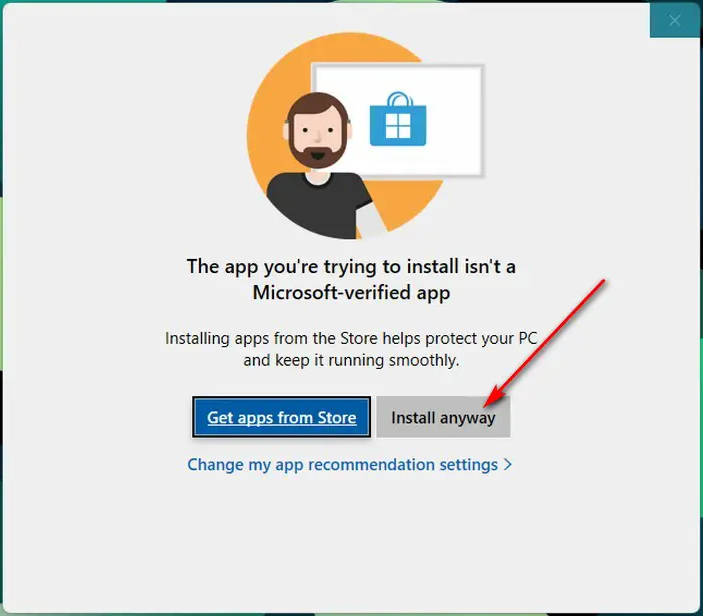
Task: Expand the chevron after recommendation settings
Action: coord(508,464)
